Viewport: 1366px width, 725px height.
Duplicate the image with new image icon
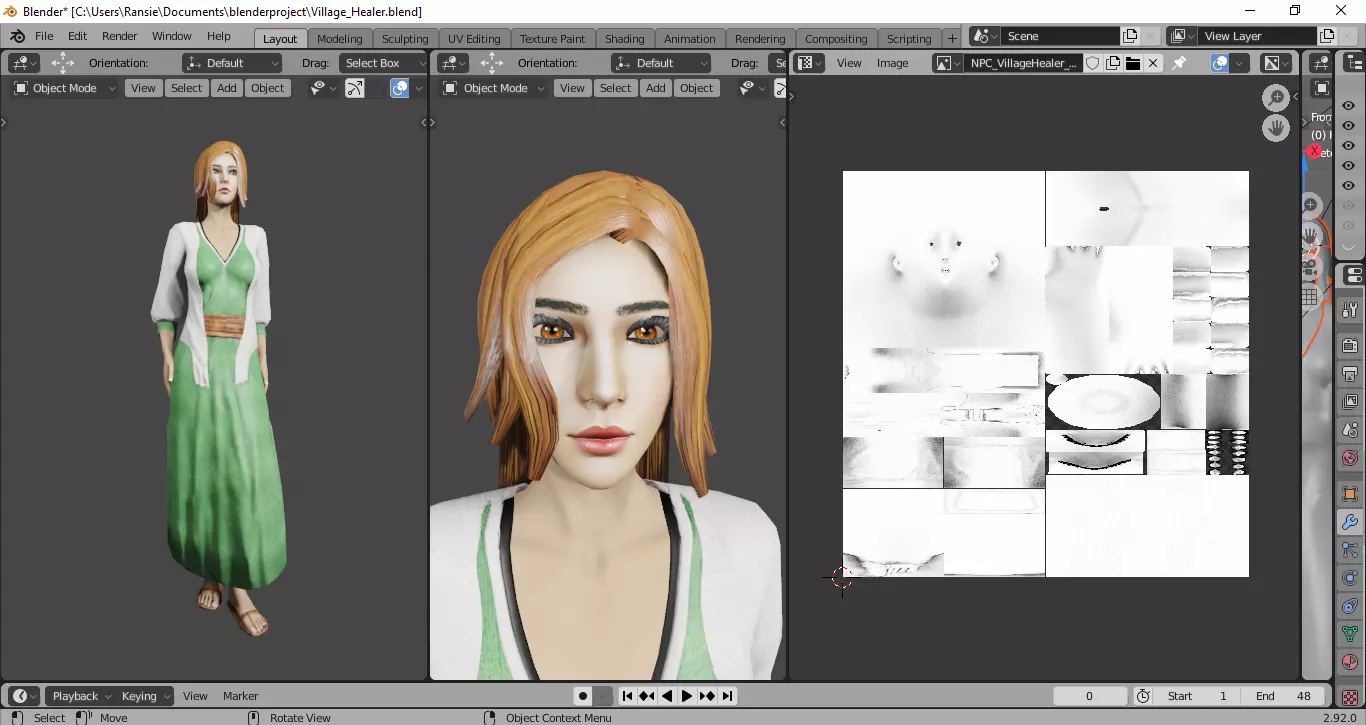click(1113, 63)
